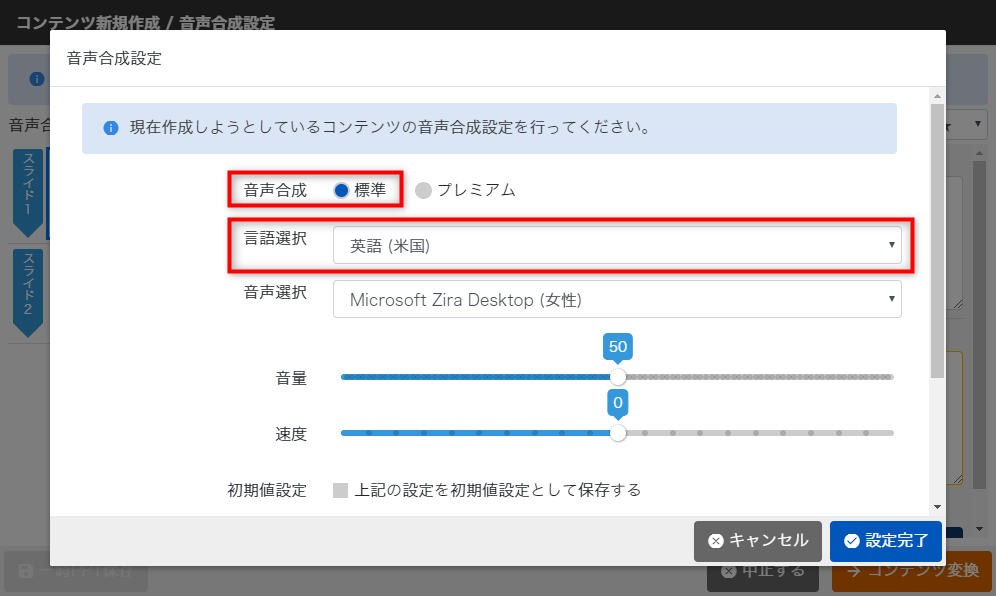Click the 速度 speed slider handle
The height and width of the screenshot is (596, 996).
[x=618, y=433]
